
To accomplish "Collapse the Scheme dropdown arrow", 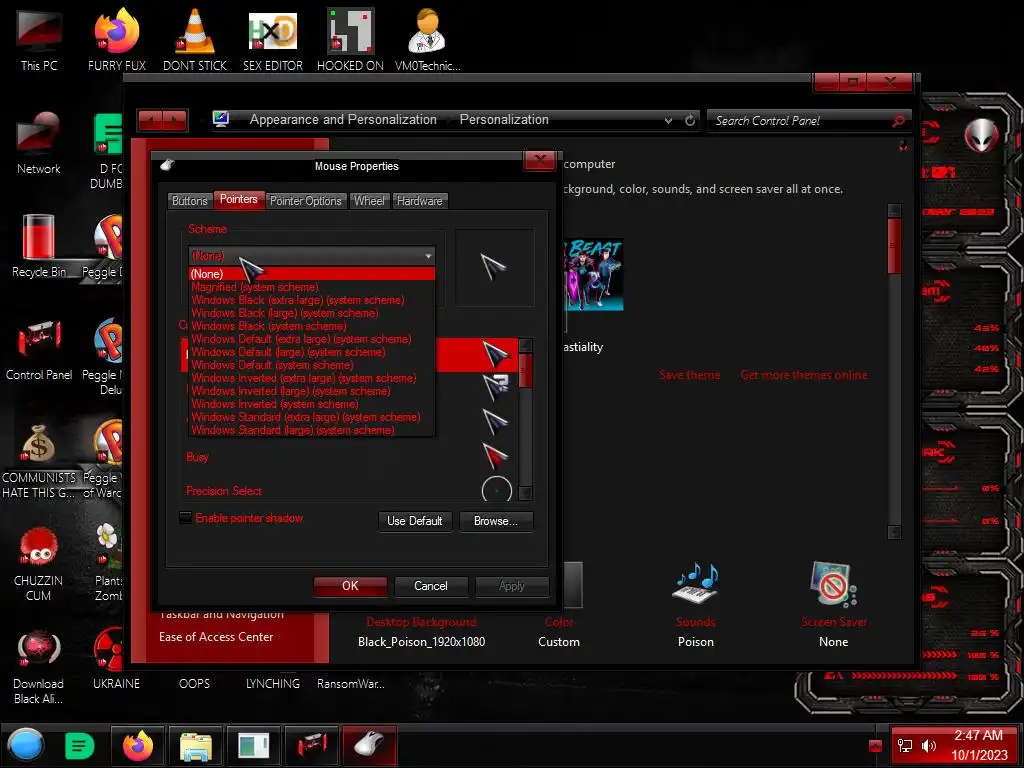I will tap(428, 256).
